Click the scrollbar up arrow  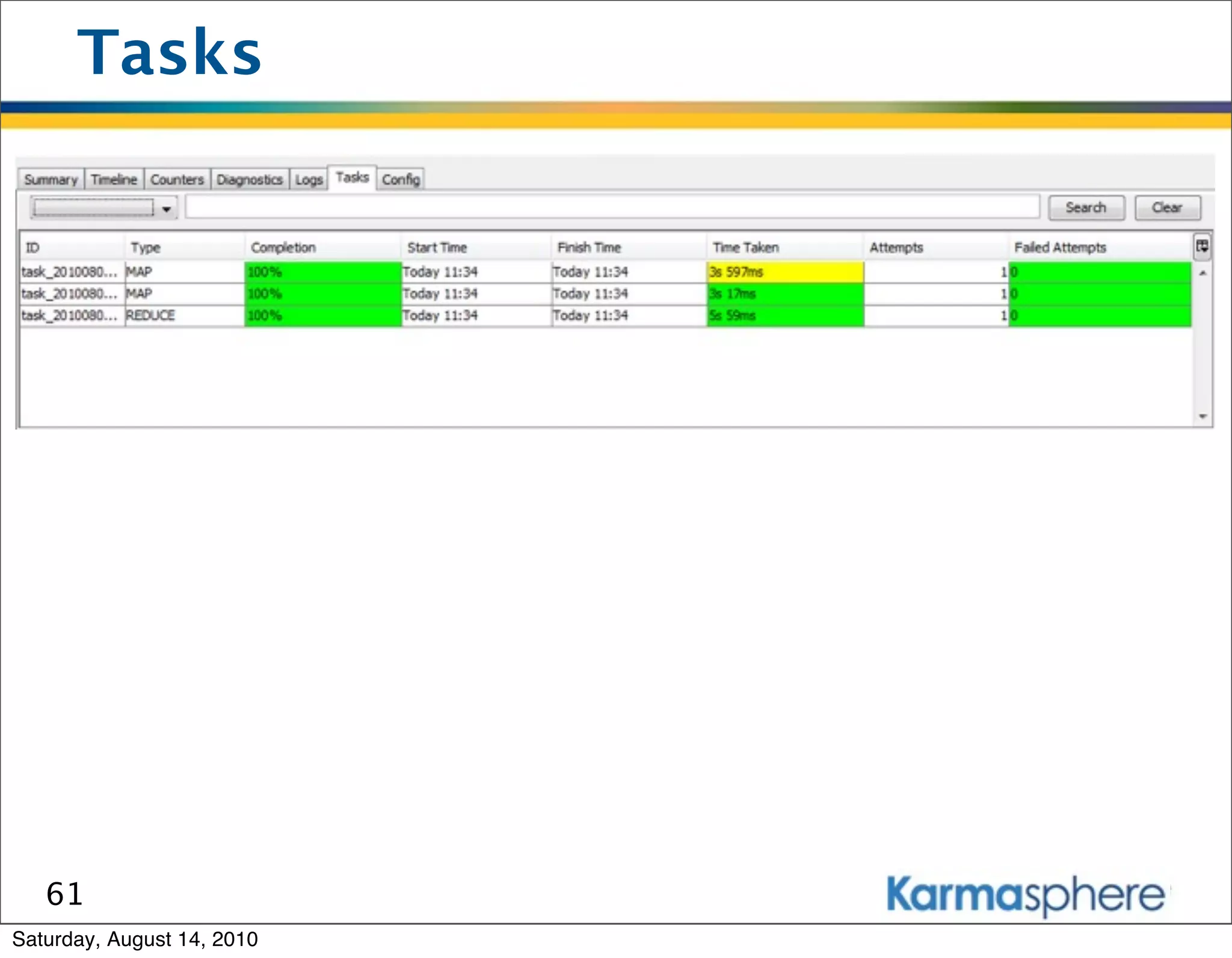1203,274
